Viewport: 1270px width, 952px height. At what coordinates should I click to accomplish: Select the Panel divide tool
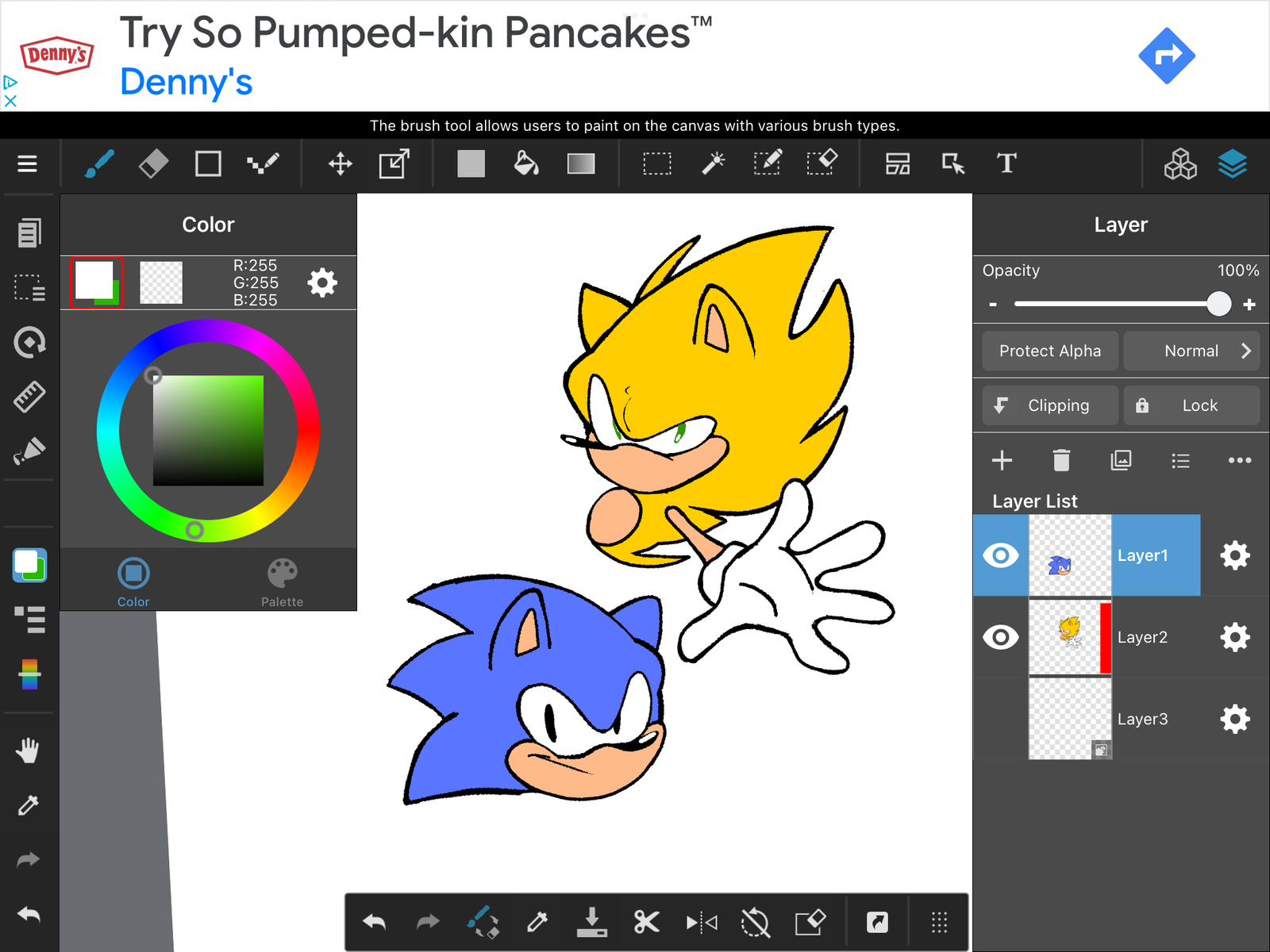click(x=898, y=163)
